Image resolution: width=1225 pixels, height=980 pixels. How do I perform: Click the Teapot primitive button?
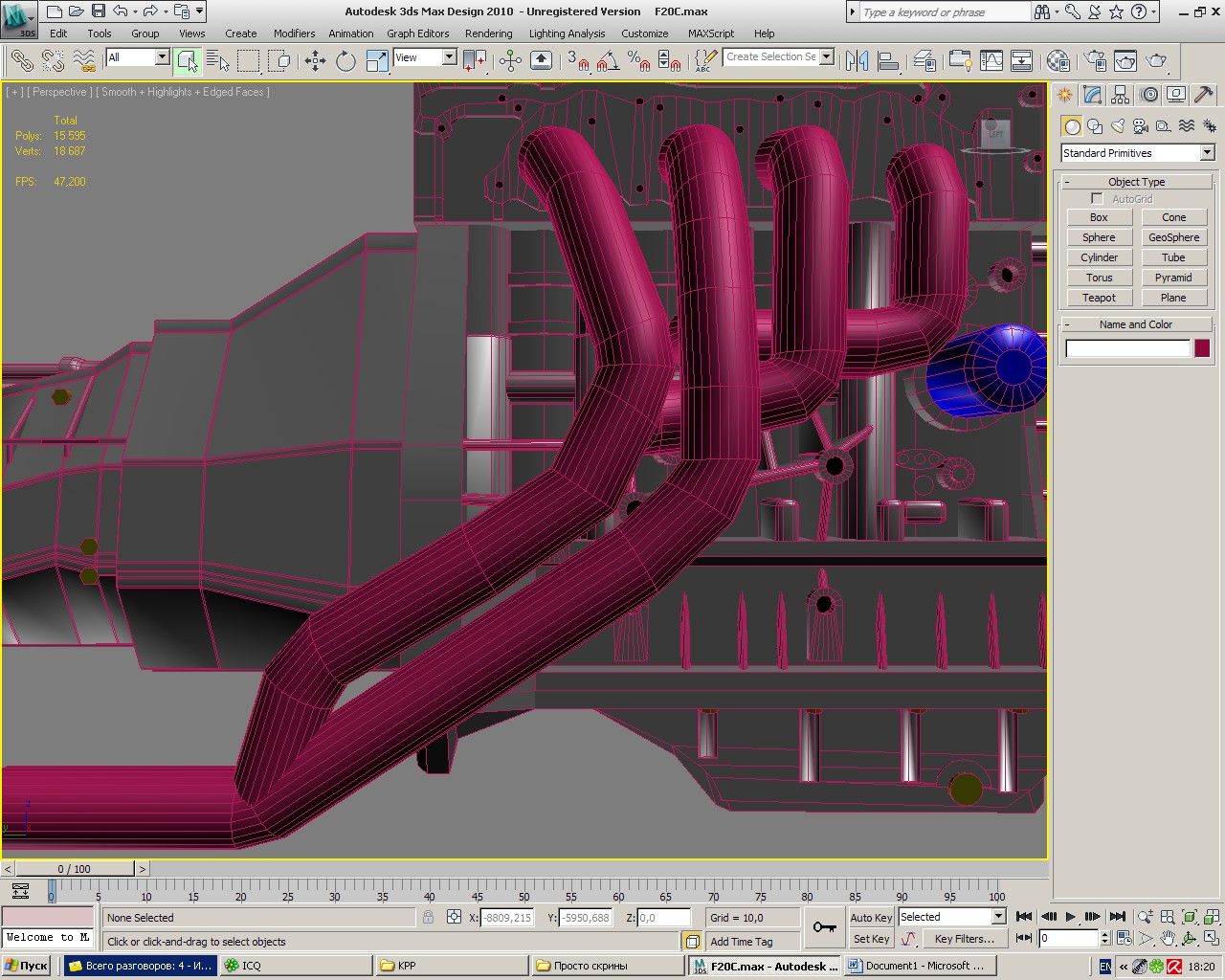point(1099,298)
